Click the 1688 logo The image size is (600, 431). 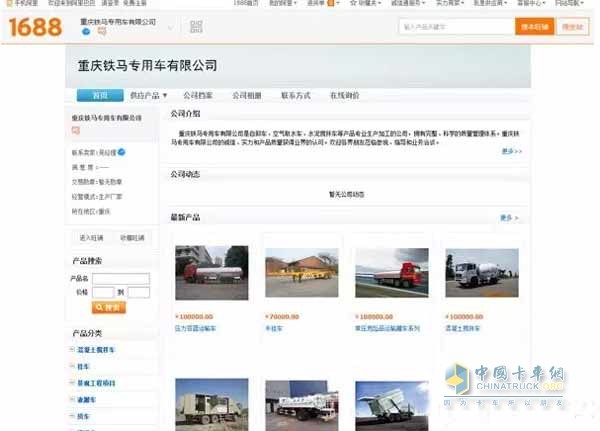pos(35,27)
